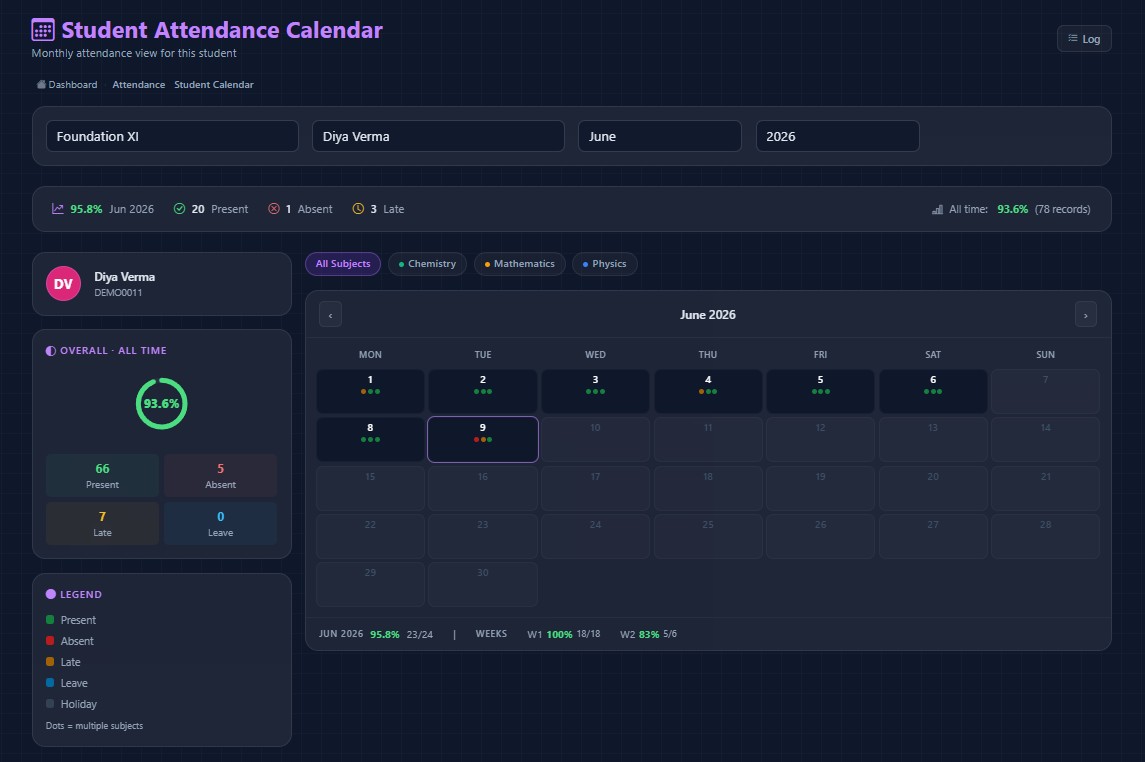Image resolution: width=1145 pixels, height=762 pixels.
Task: Click the 66 Present stat tile
Action: pyautogui.click(x=102, y=475)
